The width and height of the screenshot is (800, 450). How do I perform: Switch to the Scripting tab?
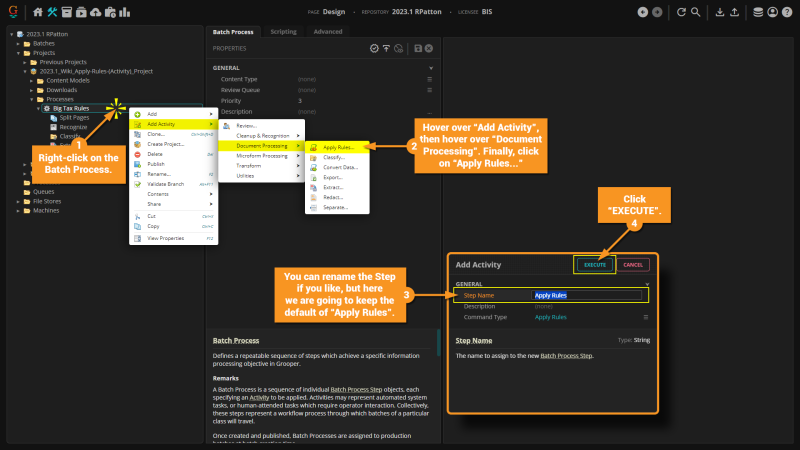click(x=283, y=32)
